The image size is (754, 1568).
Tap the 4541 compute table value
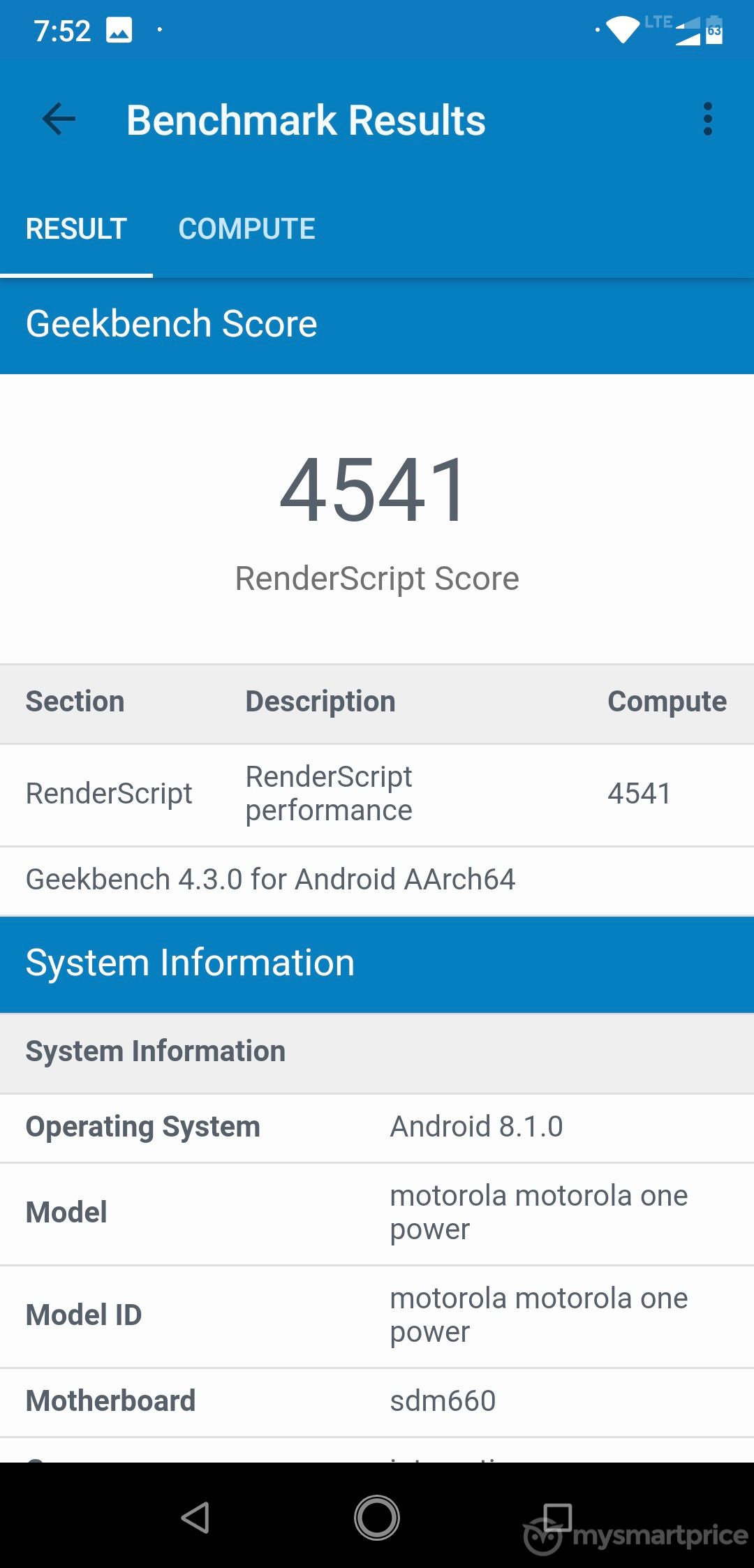pos(639,794)
